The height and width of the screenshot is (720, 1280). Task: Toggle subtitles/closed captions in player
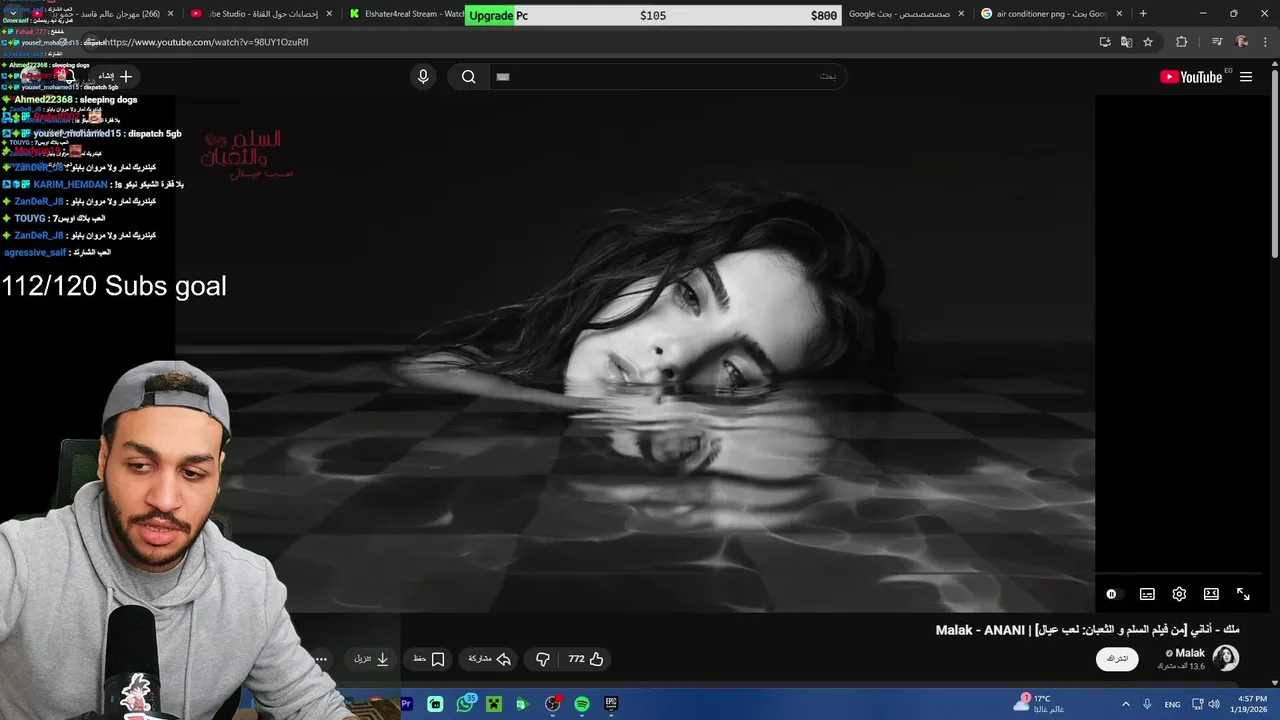click(1147, 594)
